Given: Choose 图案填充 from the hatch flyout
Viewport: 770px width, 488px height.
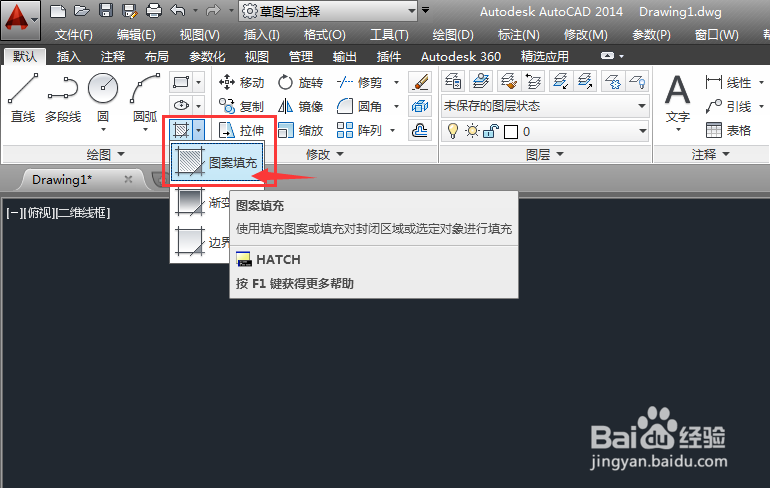Looking at the screenshot, I should tap(218, 162).
